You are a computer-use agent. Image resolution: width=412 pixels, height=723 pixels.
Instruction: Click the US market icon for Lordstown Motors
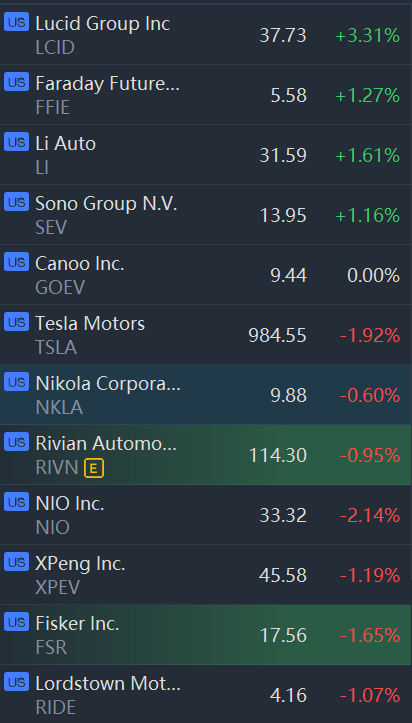17,682
